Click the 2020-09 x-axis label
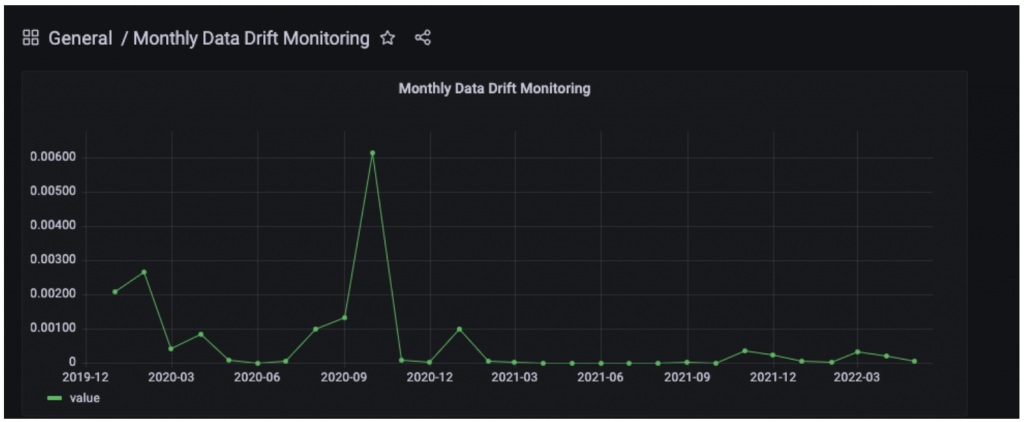The image size is (1024, 422). [344, 377]
